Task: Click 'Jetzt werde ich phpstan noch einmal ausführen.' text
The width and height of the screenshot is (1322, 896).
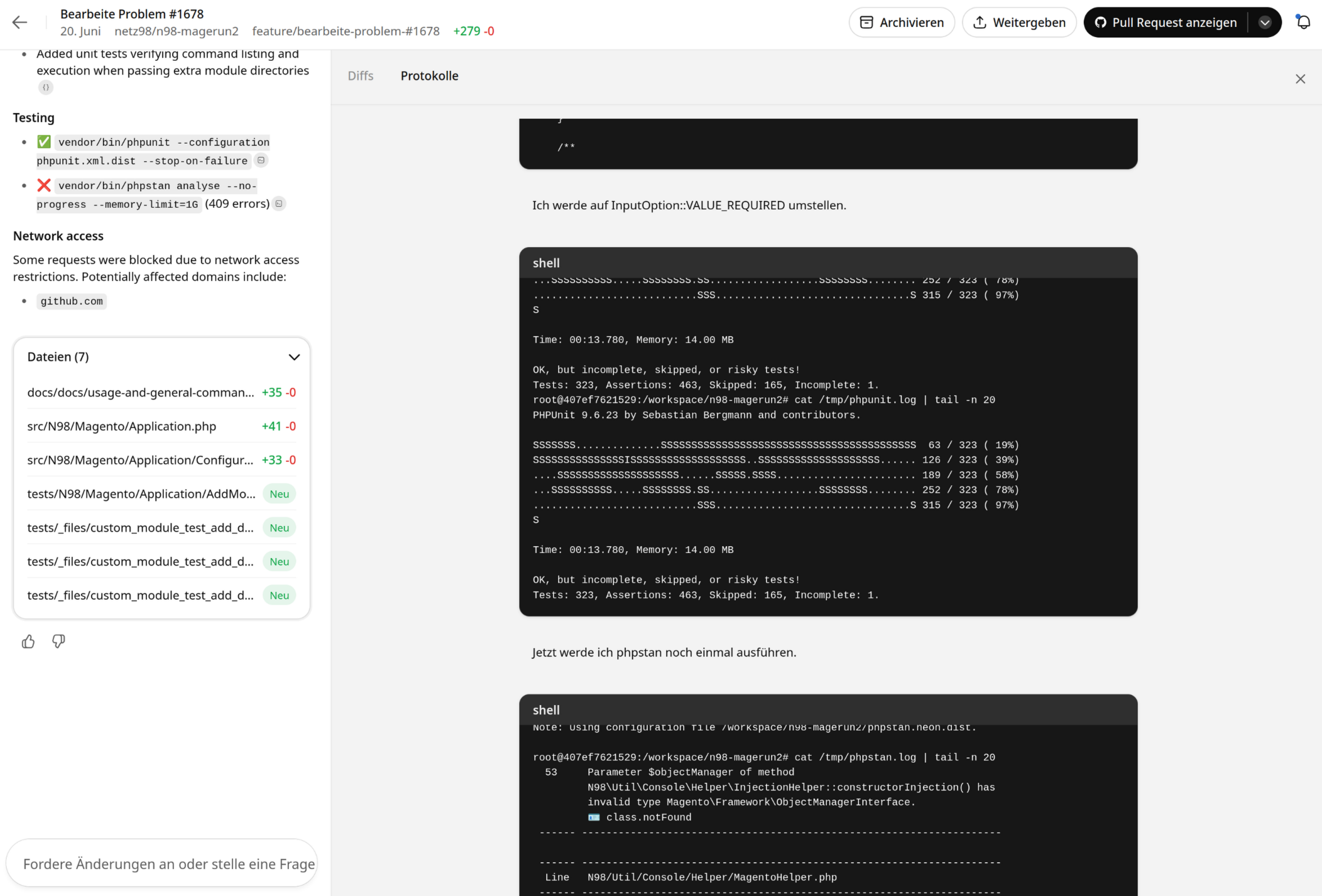Action: click(664, 653)
